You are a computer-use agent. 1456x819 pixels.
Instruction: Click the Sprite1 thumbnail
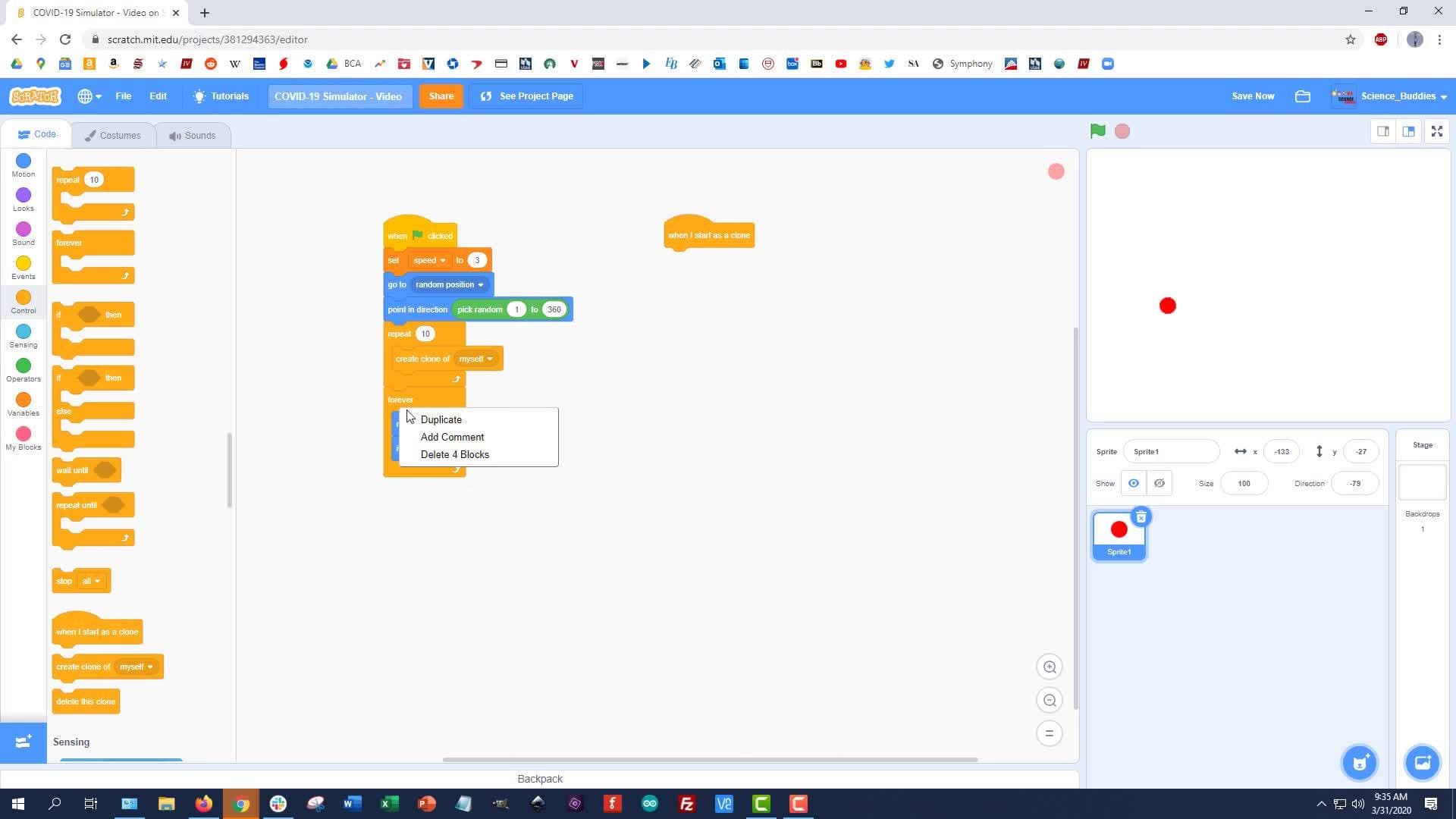pos(1118,531)
